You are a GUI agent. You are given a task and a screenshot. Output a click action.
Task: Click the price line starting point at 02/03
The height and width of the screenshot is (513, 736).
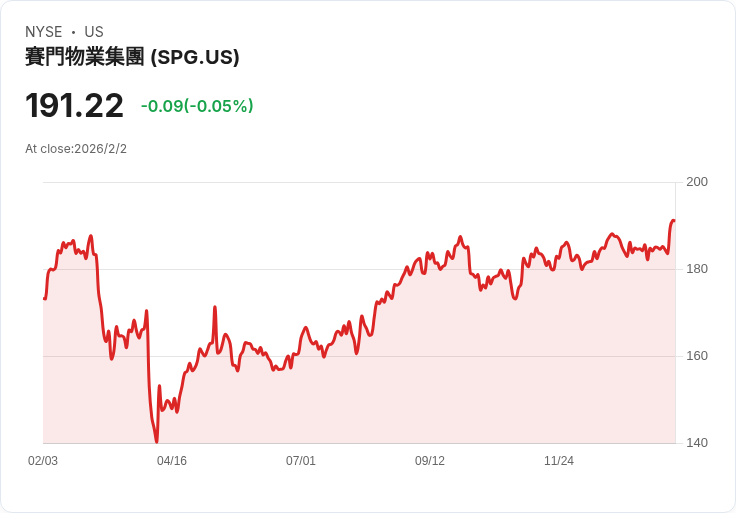44,298
